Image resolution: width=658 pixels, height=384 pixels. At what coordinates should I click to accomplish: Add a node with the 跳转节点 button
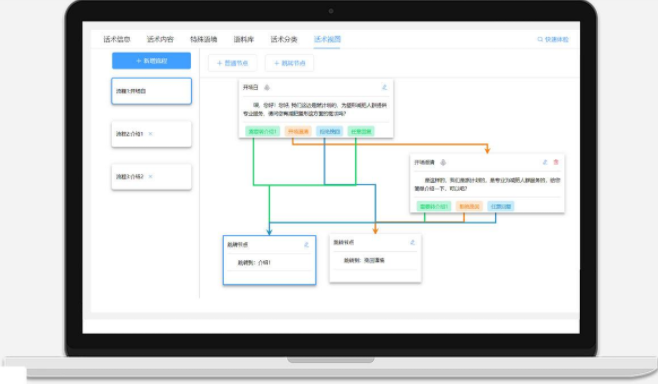coord(290,63)
